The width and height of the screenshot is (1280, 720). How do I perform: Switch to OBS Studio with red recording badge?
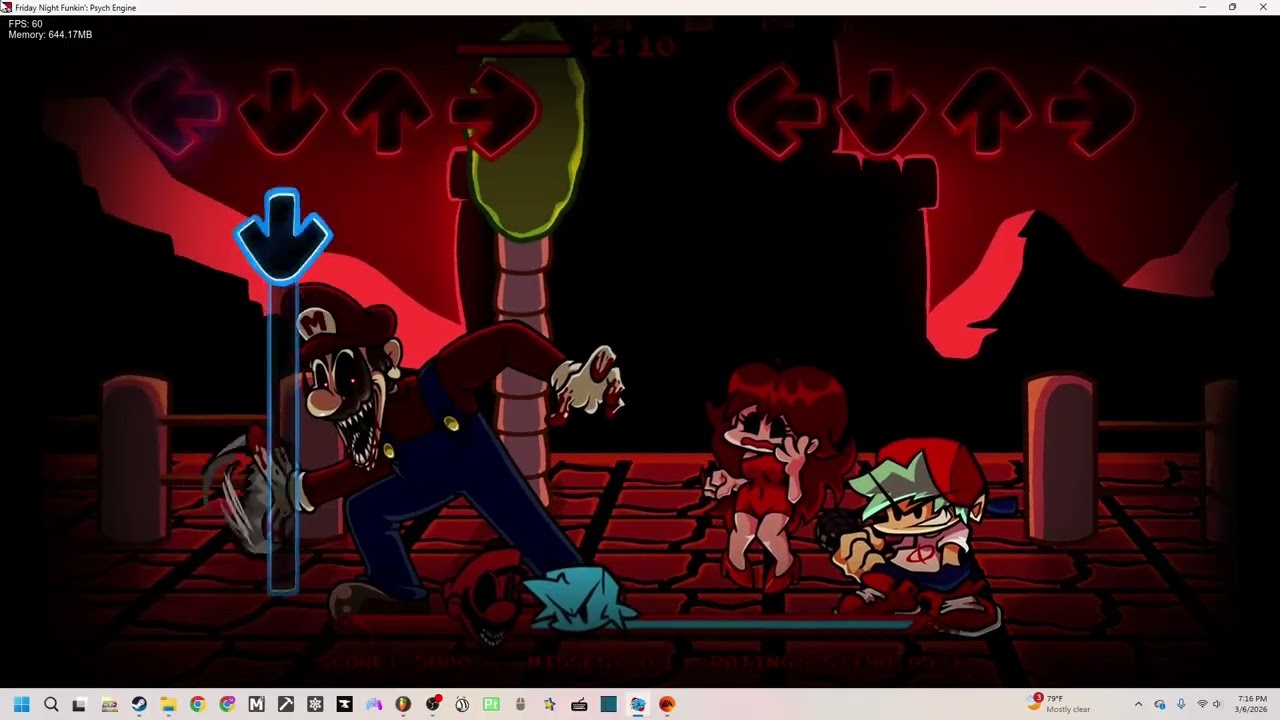[x=433, y=704]
